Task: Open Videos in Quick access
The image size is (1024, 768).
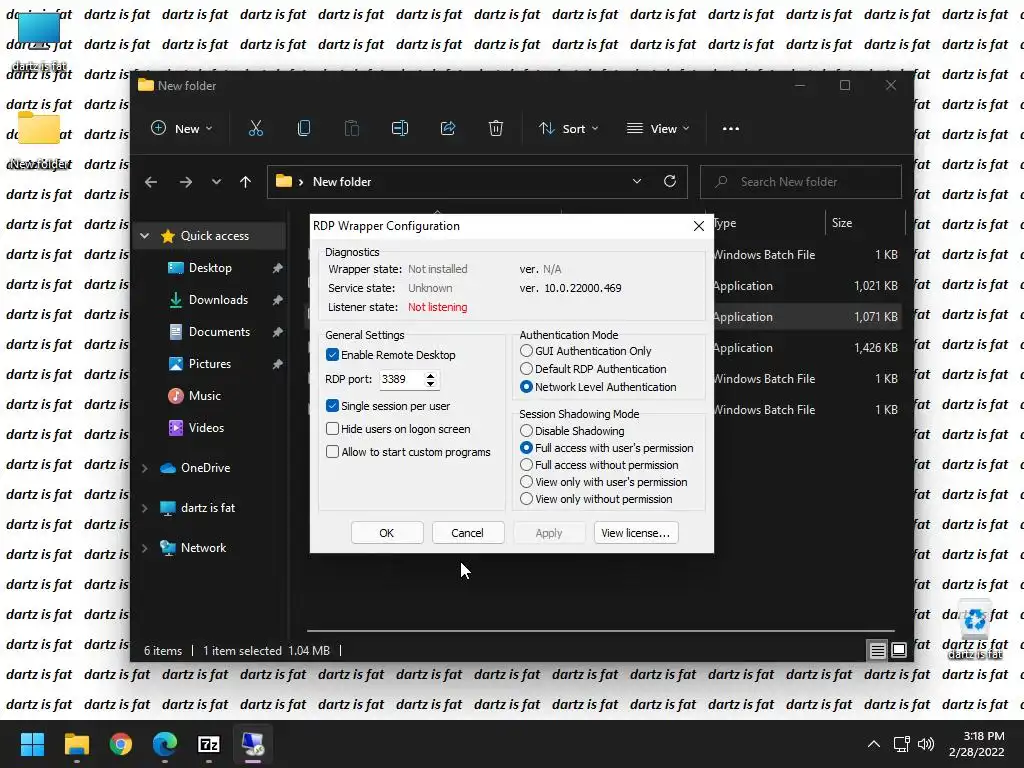Action: (x=206, y=428)
